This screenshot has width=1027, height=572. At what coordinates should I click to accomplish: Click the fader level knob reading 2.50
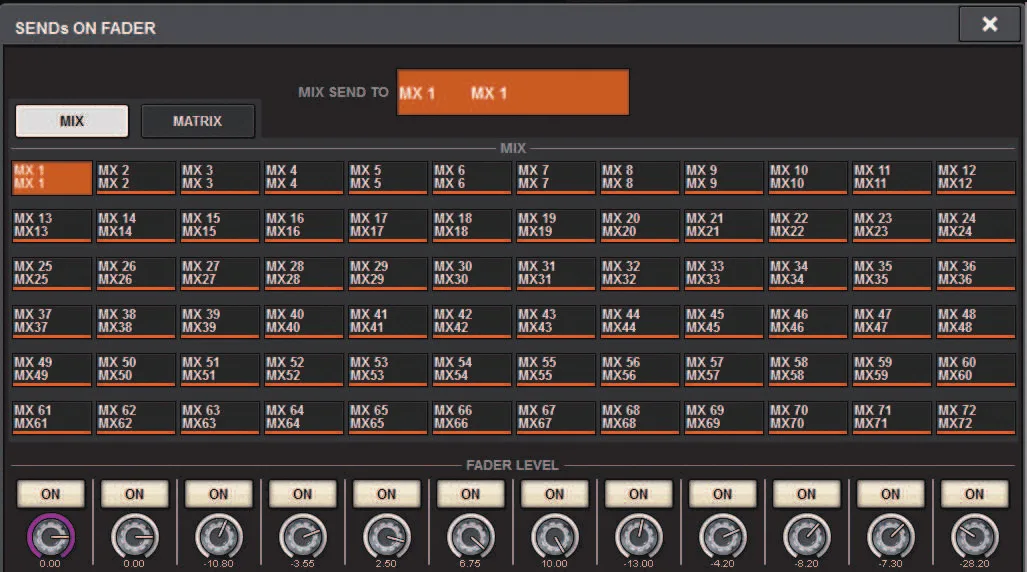[x=386, y=537]
